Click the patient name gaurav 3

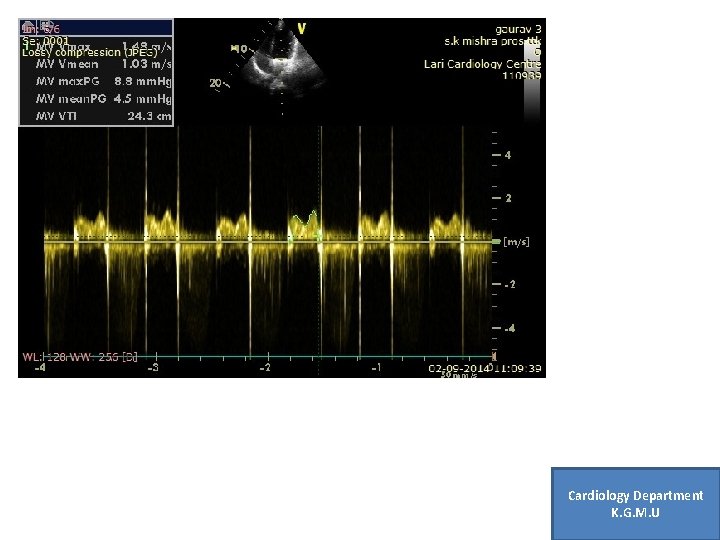point(518,29)
